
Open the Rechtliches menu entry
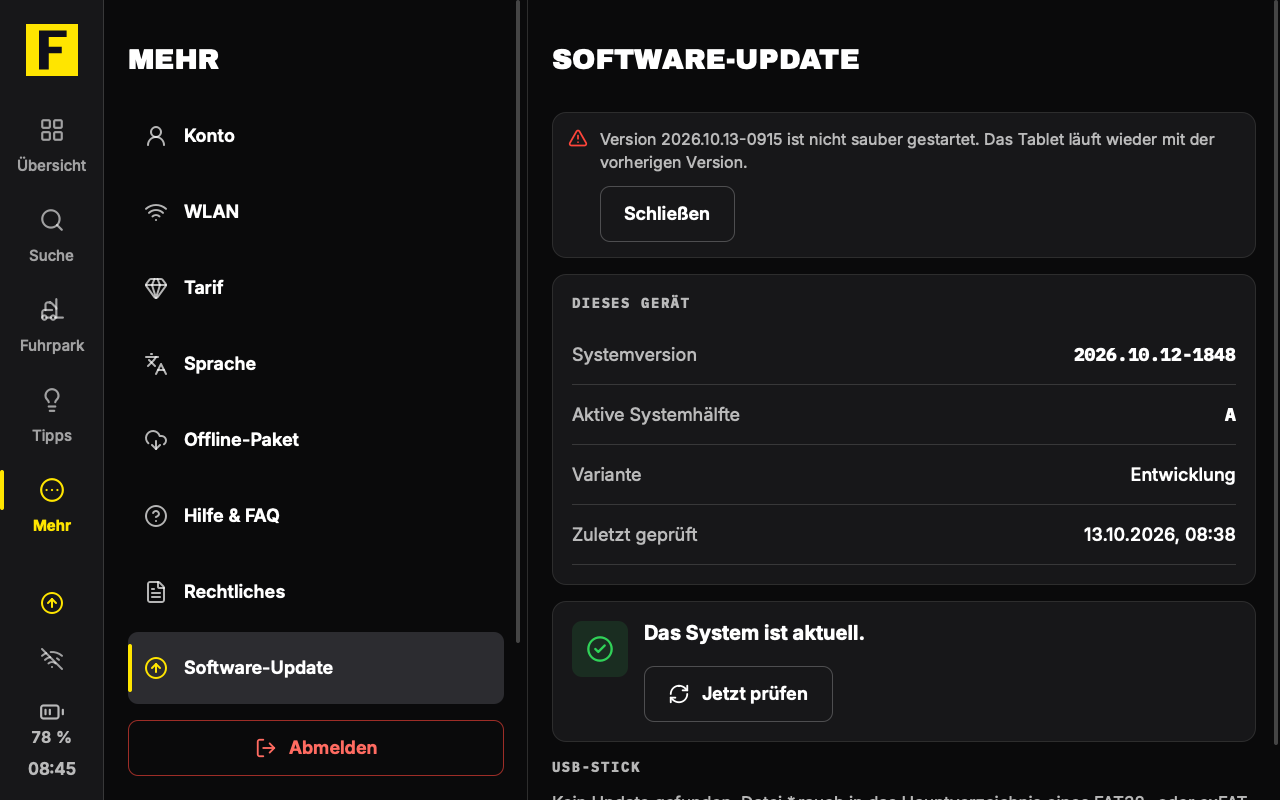pyautogui.click(x=316, y=592)
